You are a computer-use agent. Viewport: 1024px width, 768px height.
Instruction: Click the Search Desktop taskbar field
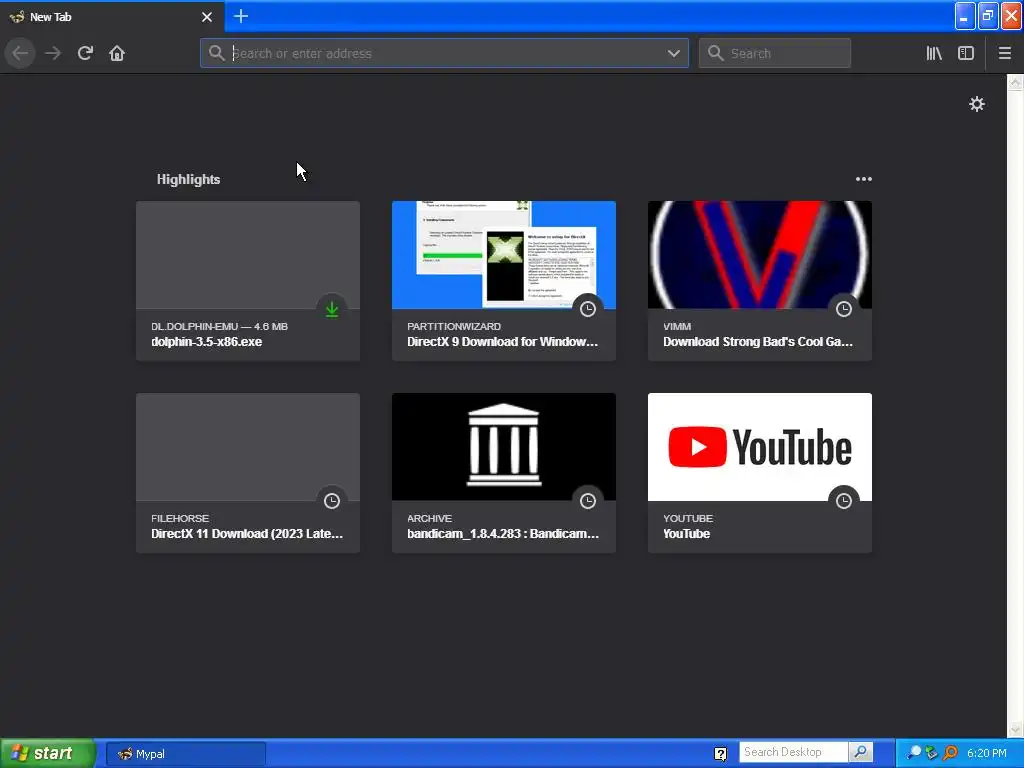pos(793,752)
